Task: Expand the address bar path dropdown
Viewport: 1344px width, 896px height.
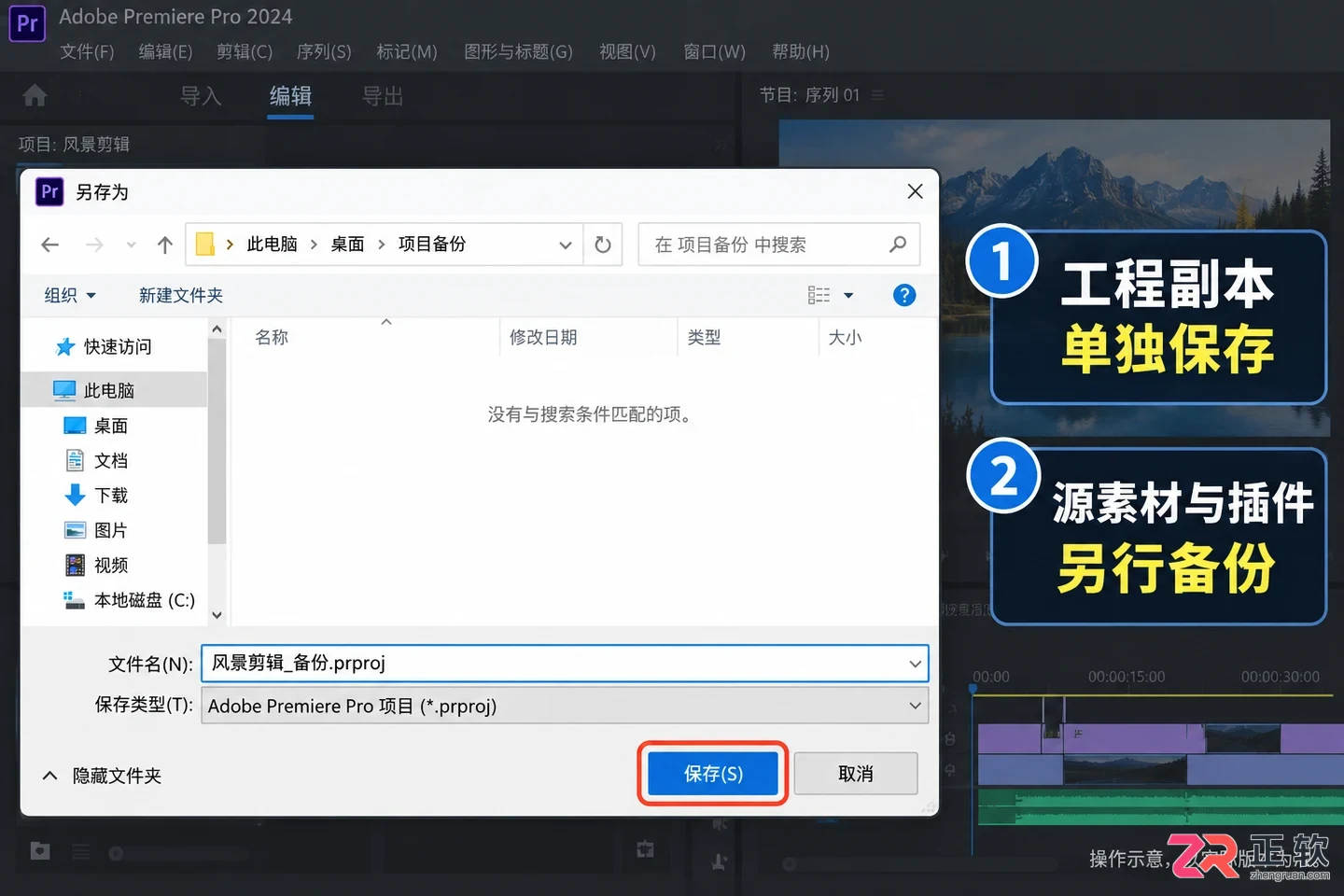Action: pos(565,245)
